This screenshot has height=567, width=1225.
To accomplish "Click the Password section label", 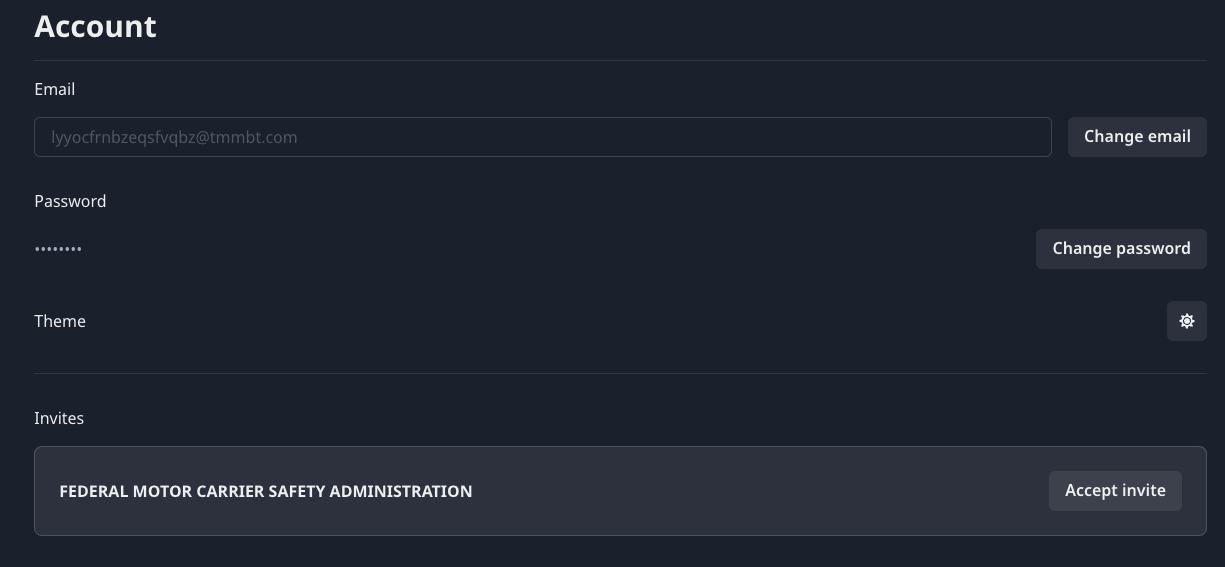I will pos(70,201).
